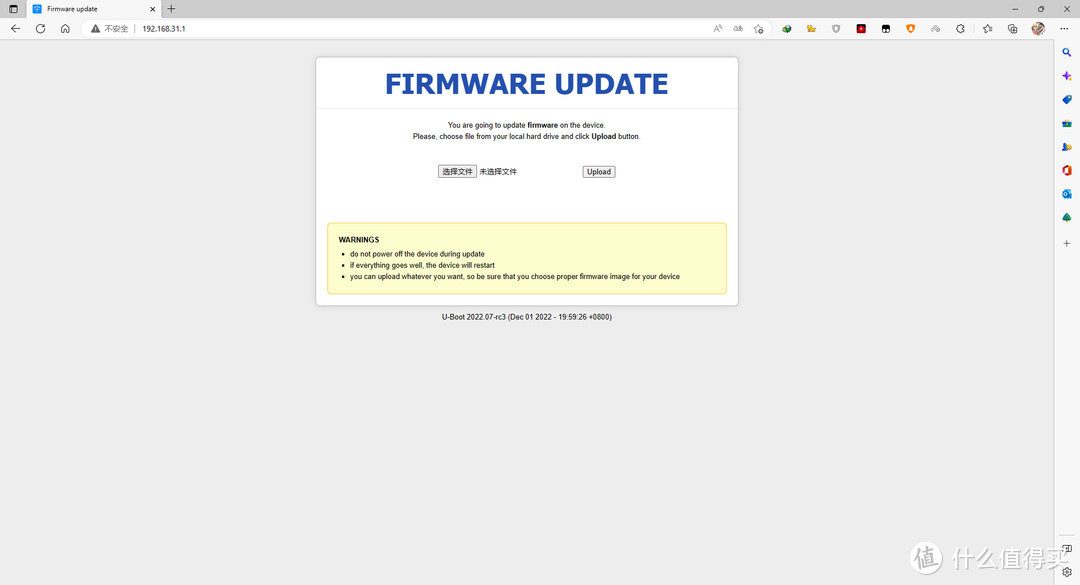Viewport: 1080px width, 585px height.
Task: Go back to the previous page
Action: pos(15,29)
